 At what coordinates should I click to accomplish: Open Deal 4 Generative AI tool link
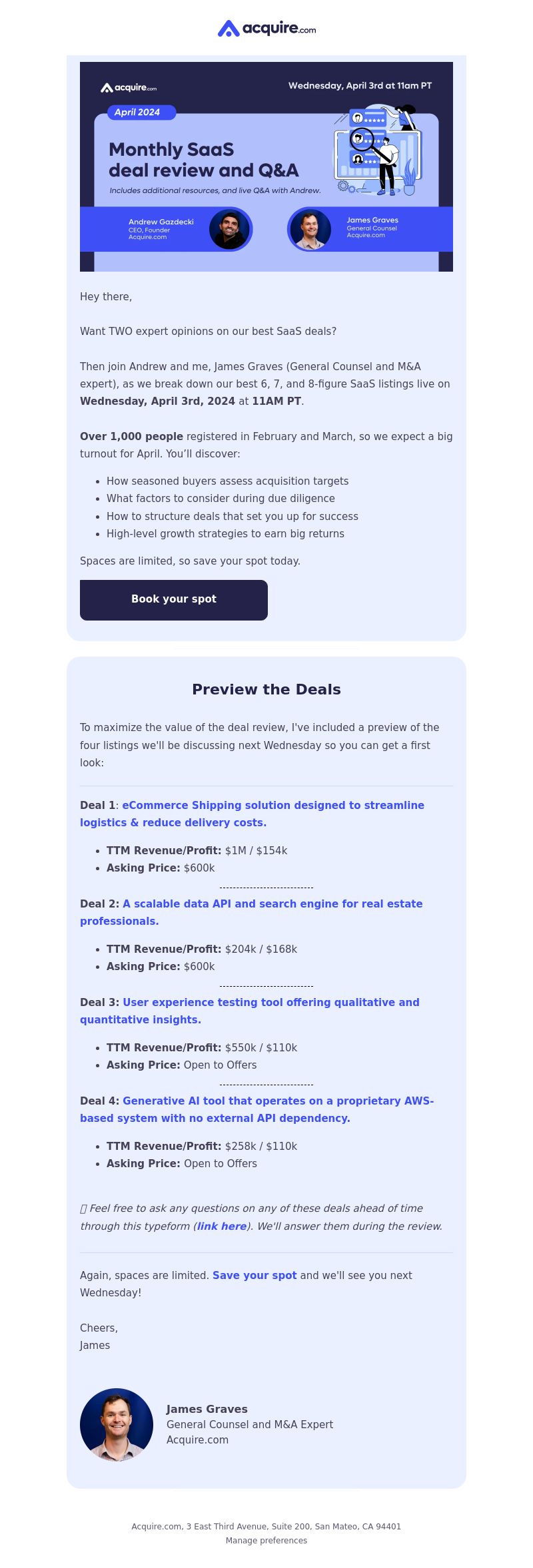[257, 1109]
